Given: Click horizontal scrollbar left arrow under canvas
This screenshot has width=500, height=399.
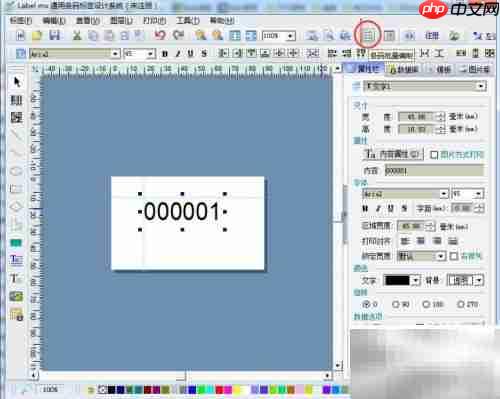Looking at the screenshot, I should [x=34, y=376].
